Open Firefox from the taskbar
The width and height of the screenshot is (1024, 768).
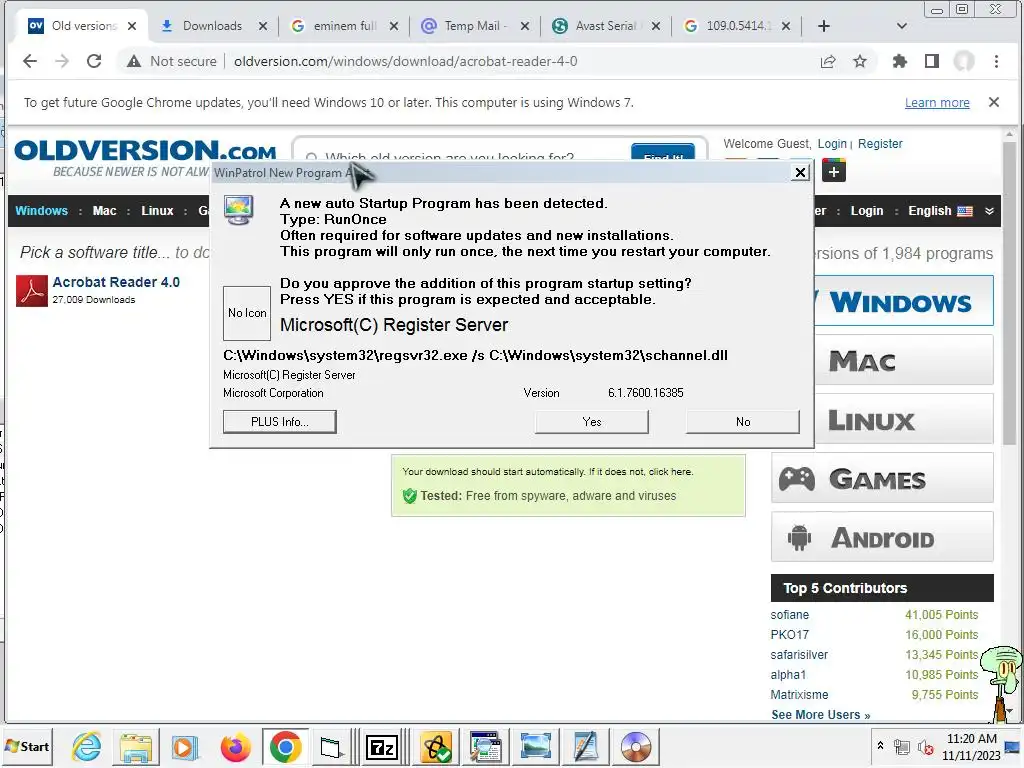[235, 747]
